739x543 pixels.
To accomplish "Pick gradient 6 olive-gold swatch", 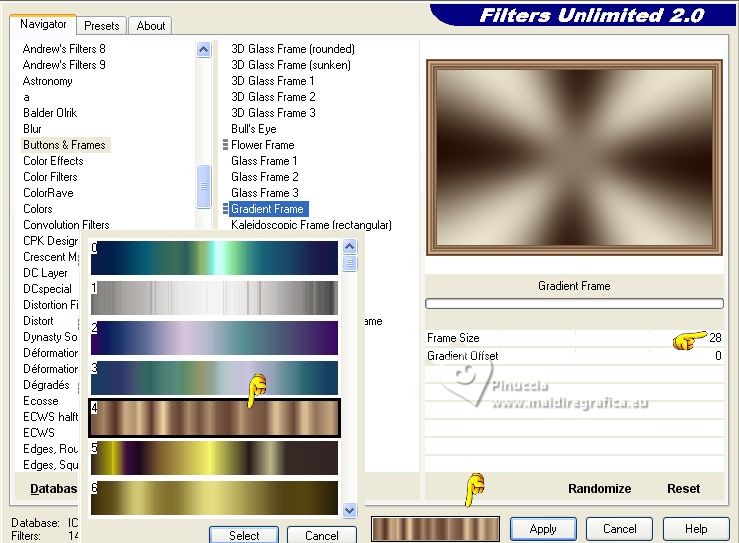I will (x=214, y=498).
